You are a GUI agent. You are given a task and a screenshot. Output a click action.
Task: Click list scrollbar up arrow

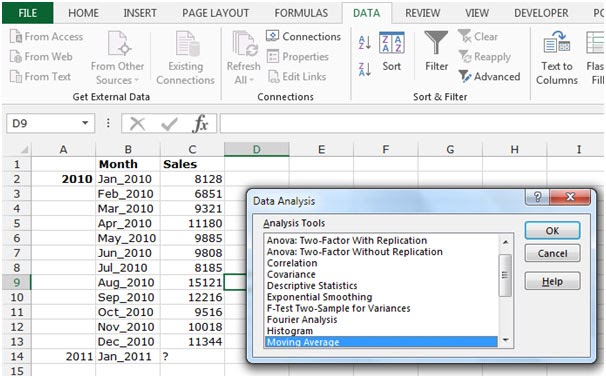pyautogui.click(x=506, y=242)
